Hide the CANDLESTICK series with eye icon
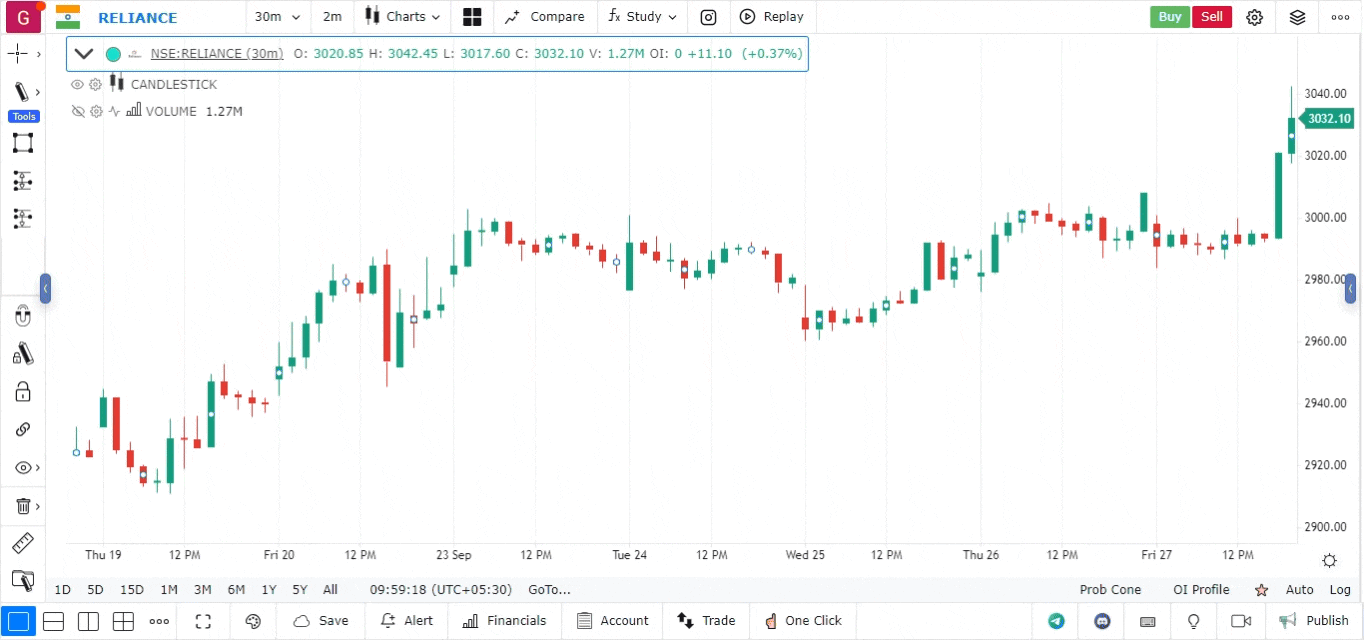 (77, 85)
